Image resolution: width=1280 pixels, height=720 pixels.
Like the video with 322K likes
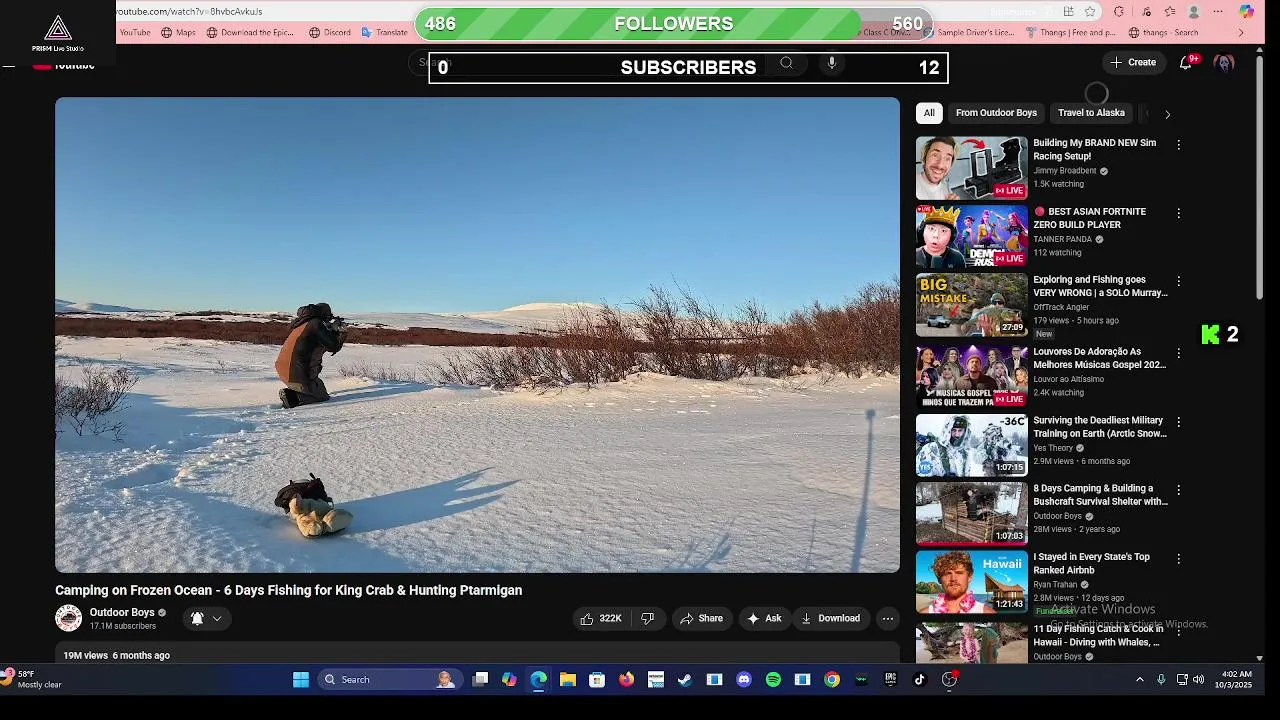tap(601, 619)
